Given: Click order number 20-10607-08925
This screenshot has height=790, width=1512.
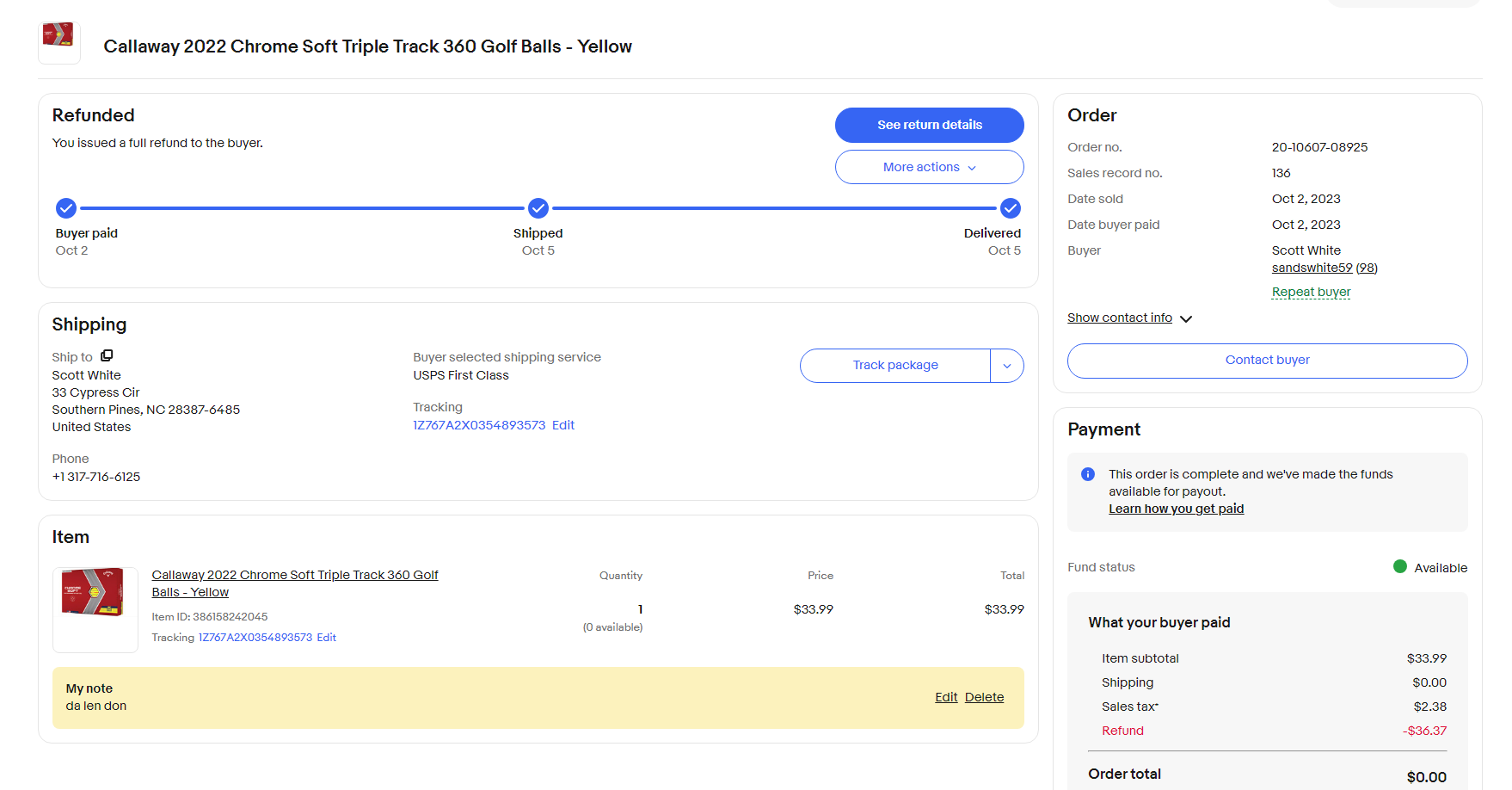Looking at the screenshot, I should coord(1319,147).
